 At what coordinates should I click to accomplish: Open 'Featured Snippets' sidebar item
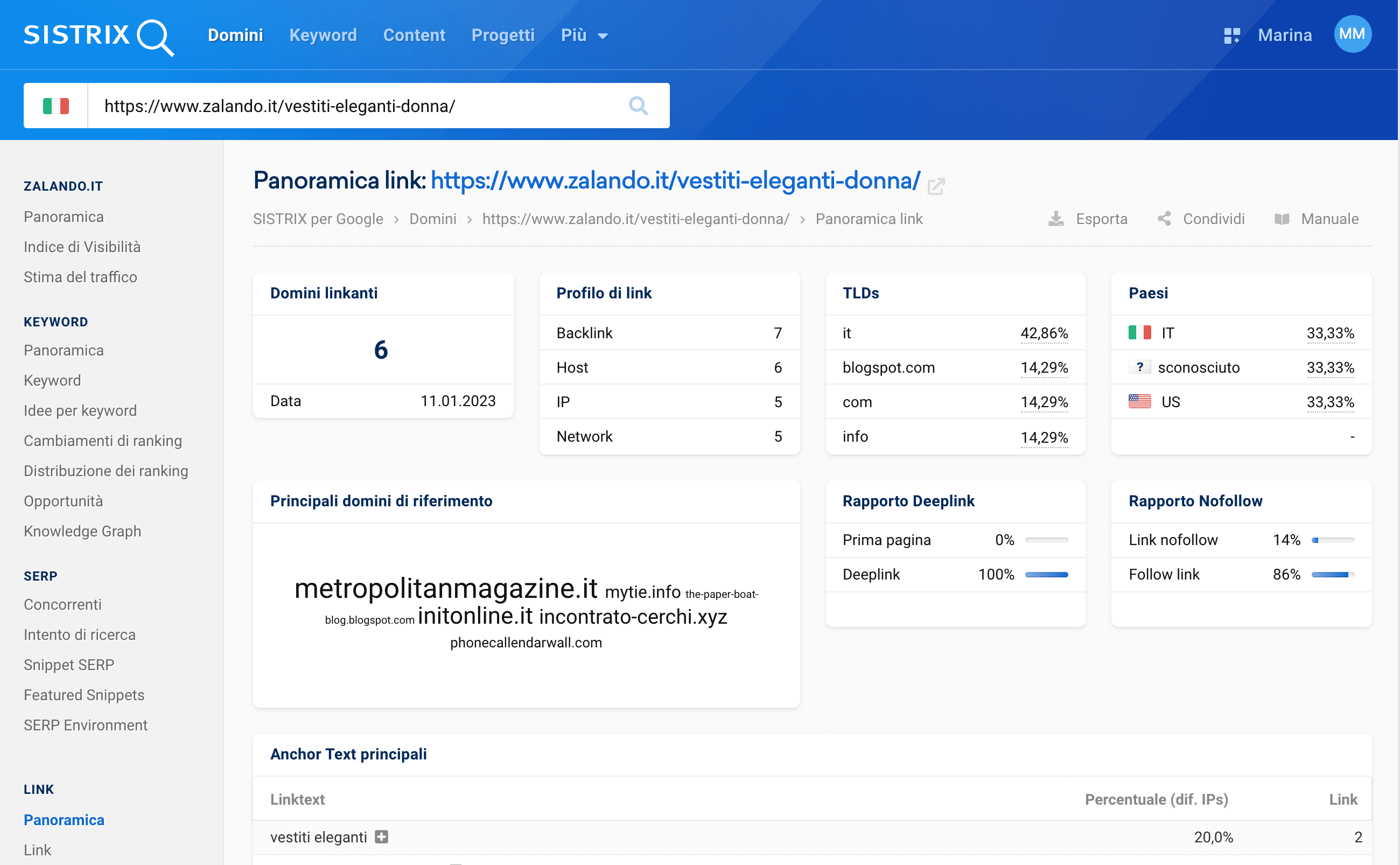84,695
